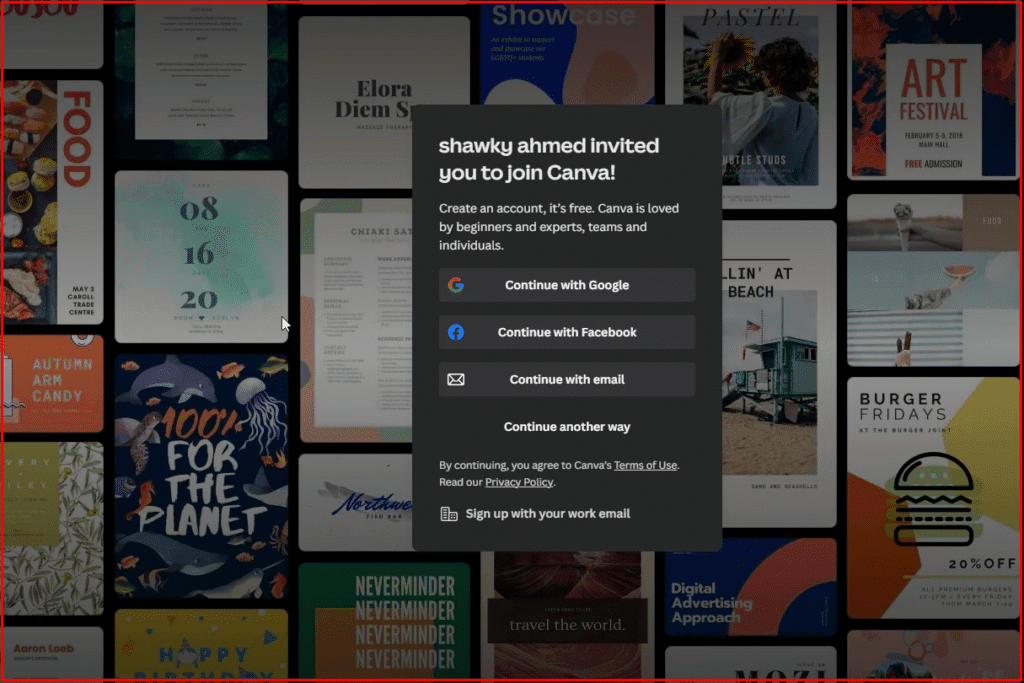
Task: Click the 100% For The Planet poster
Action: pos(201,475)
